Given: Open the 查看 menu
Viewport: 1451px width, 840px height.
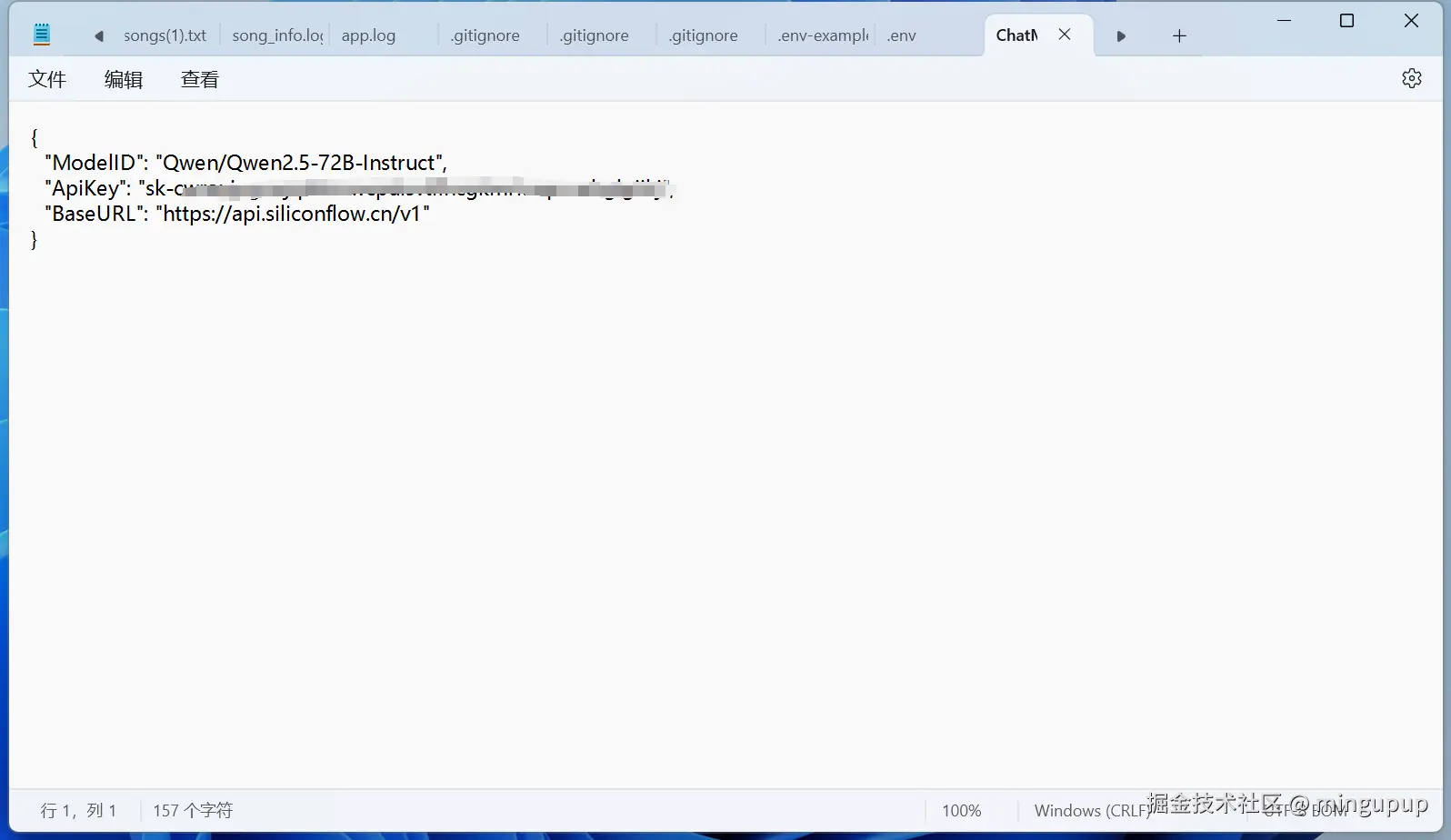Looking at the screenshot, I should (200, 79).
